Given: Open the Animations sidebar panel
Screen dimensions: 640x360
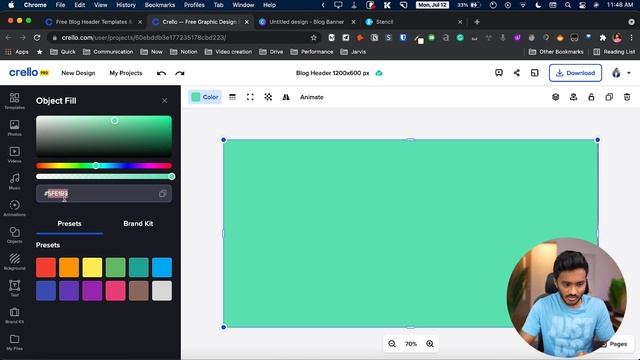Looking at the screenshot, I should click(14, 208).
